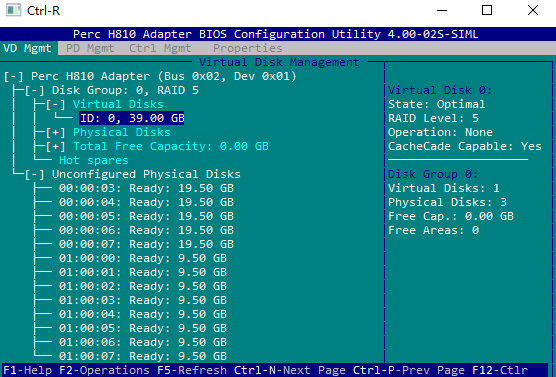Click the Physical Disks: 3 text

click(447, 203)
